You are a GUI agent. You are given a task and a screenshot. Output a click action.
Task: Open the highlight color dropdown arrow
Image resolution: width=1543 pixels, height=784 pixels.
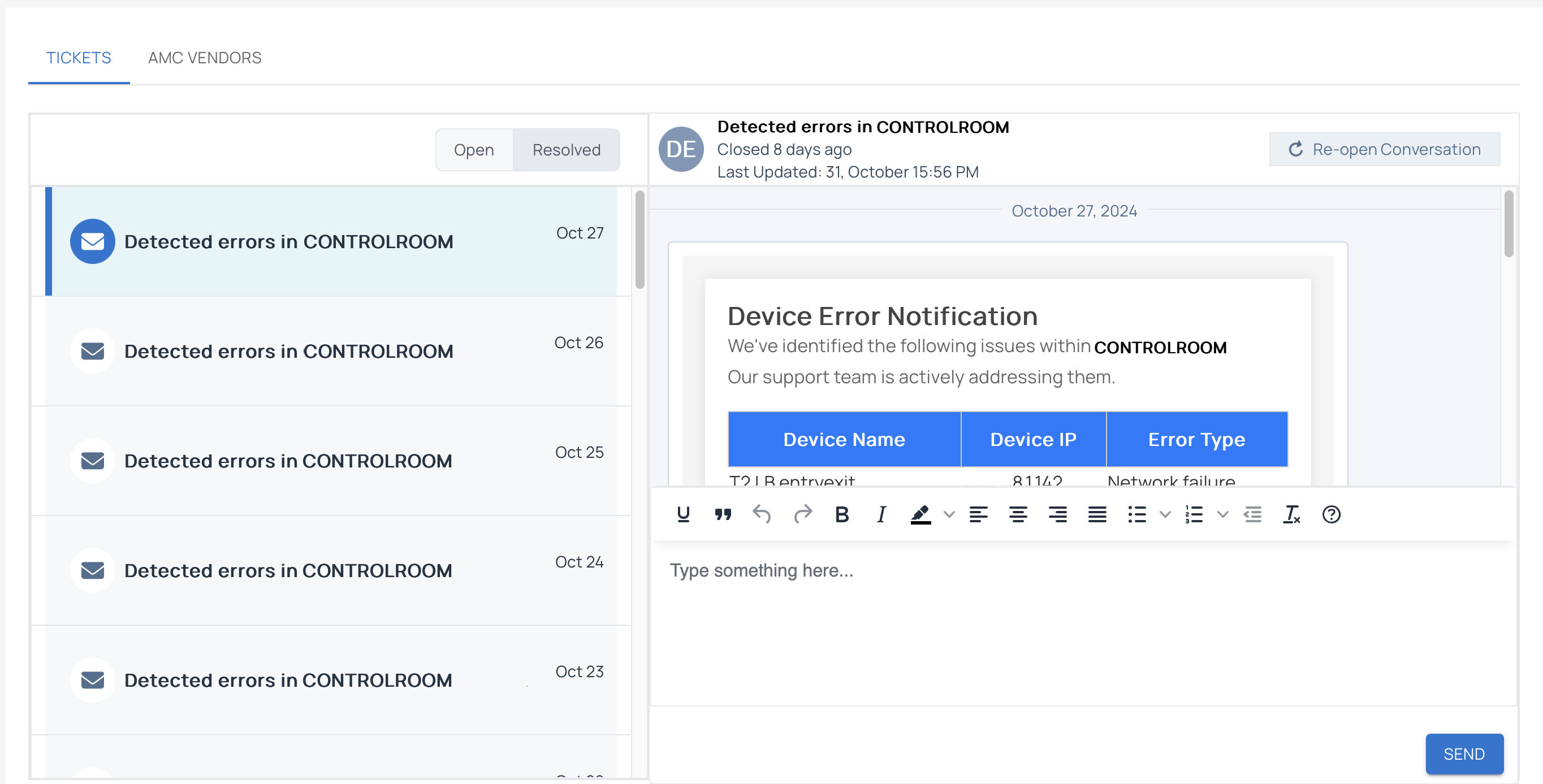pos(949,514)
